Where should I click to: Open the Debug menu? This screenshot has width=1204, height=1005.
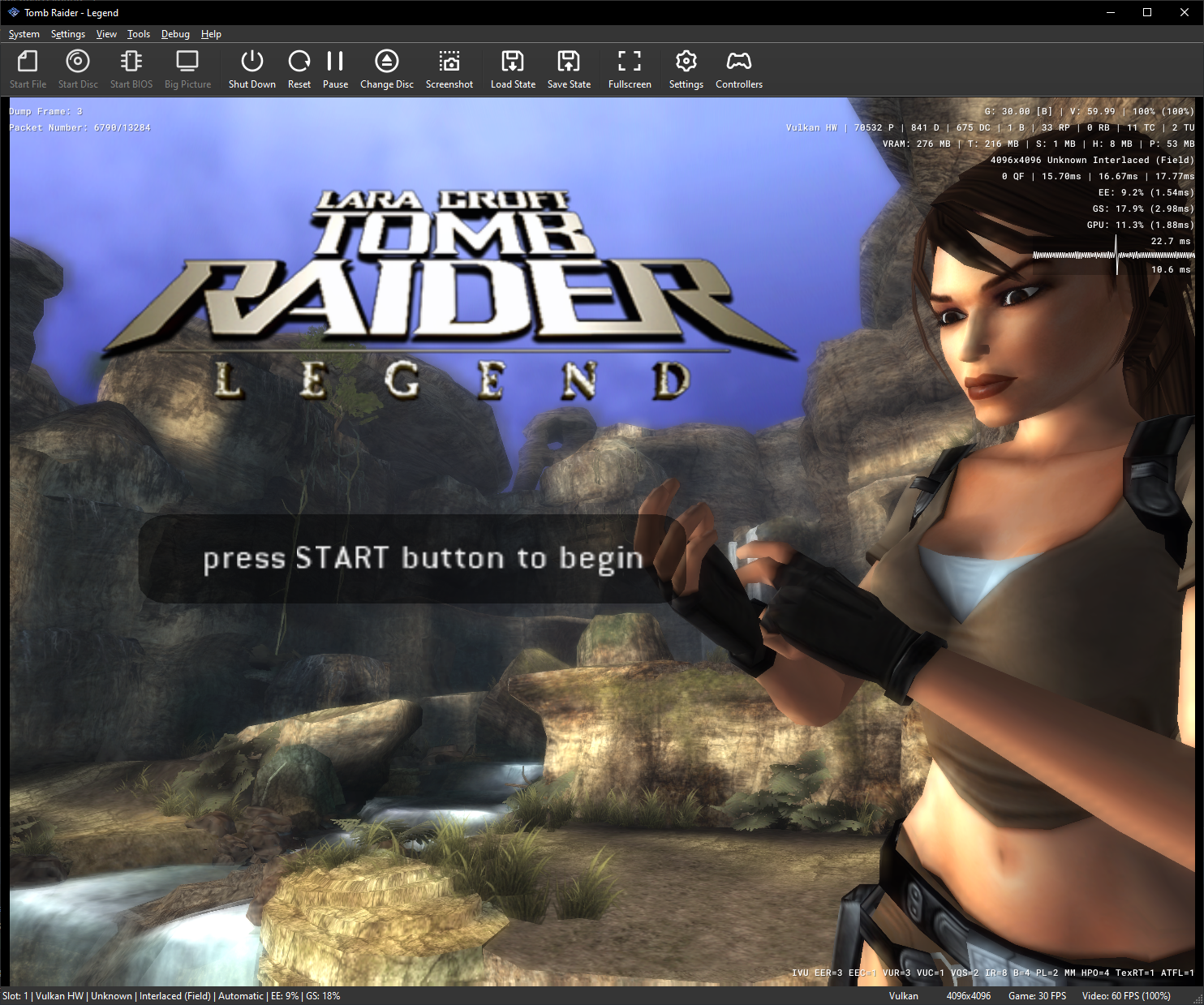point(175,34)
